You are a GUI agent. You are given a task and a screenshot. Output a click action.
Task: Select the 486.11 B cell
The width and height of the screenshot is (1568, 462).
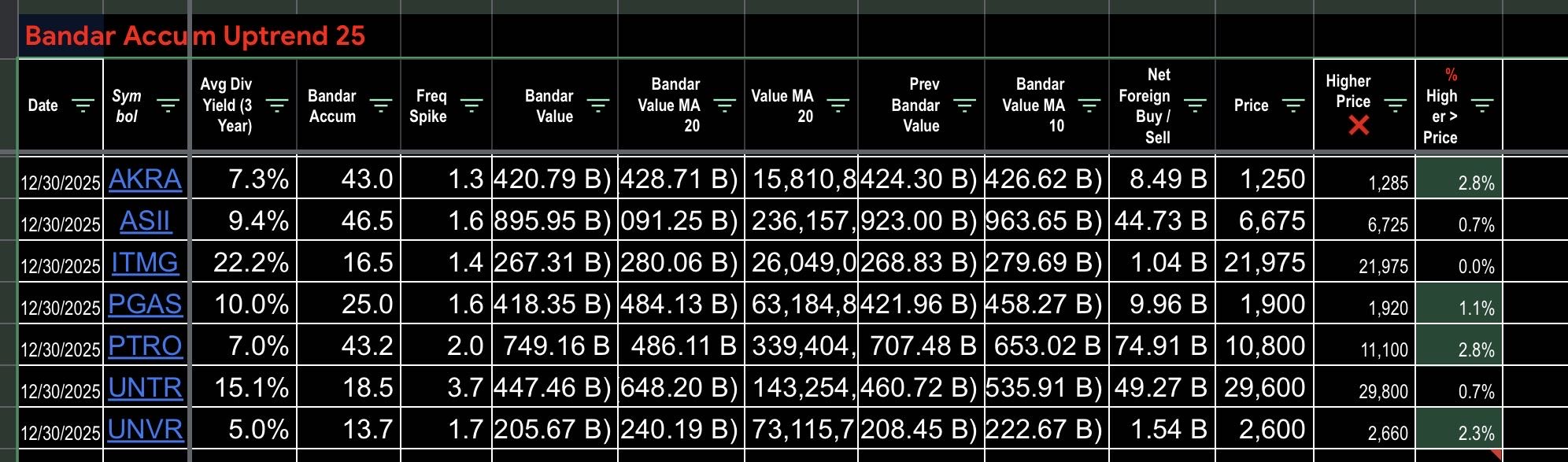click(x=681, y=346)
